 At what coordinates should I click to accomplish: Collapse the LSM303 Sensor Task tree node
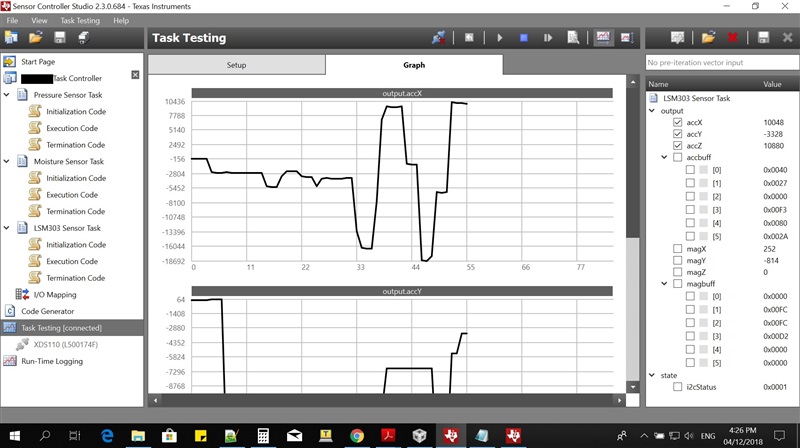(x=7, y=228)
